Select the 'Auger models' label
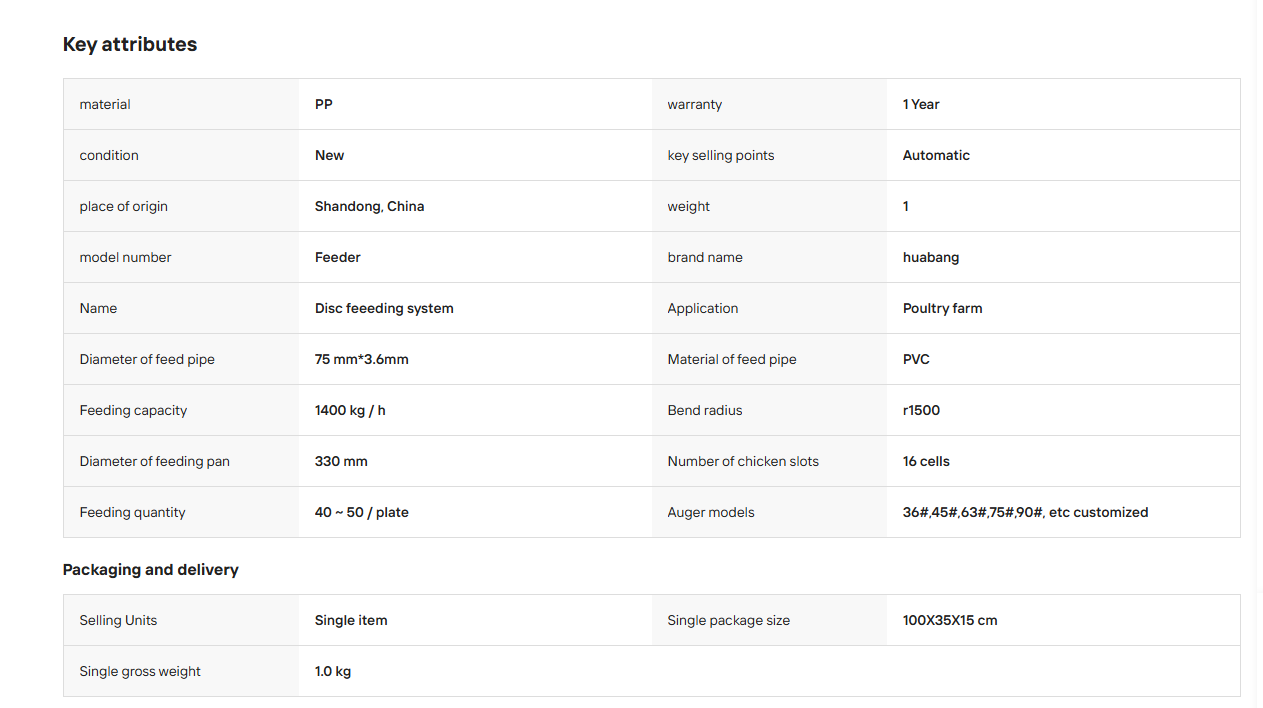The width and height of the screenshot is (1263, 708). [711, 512]
